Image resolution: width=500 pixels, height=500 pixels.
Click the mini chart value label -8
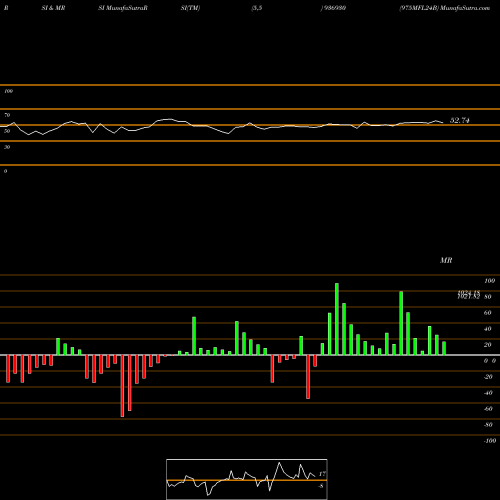(x=321, y=486)
